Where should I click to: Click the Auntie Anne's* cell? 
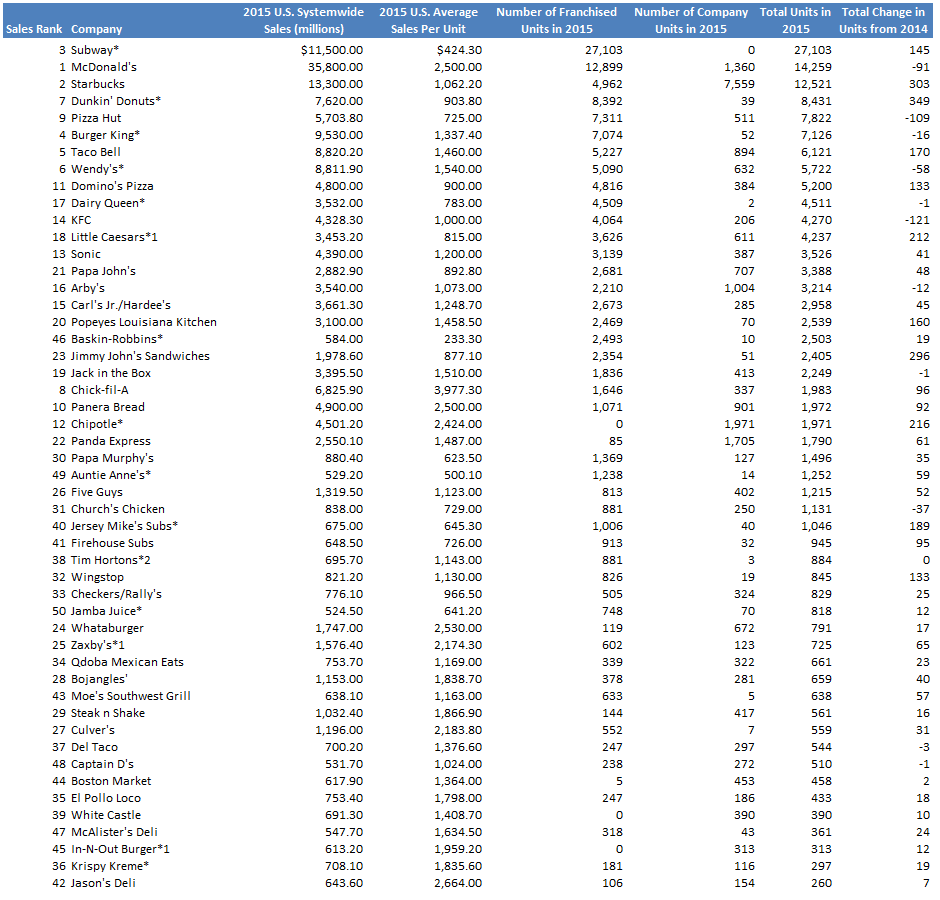[111, 475]
